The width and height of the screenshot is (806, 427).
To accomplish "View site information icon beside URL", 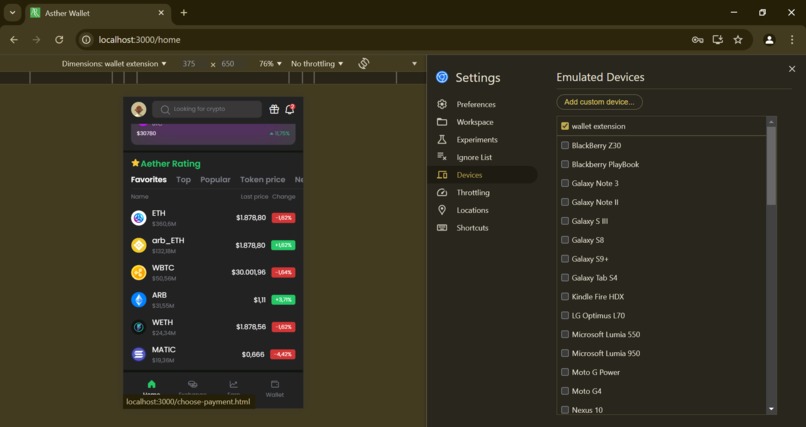I will coord(86,40).
